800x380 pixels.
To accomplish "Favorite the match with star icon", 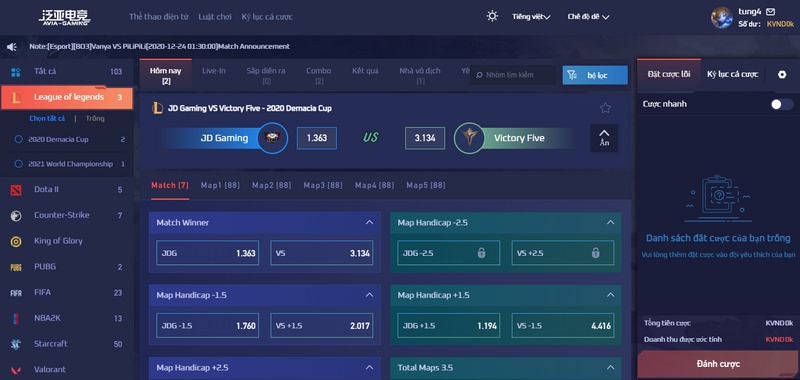I will tap(605, 108).
